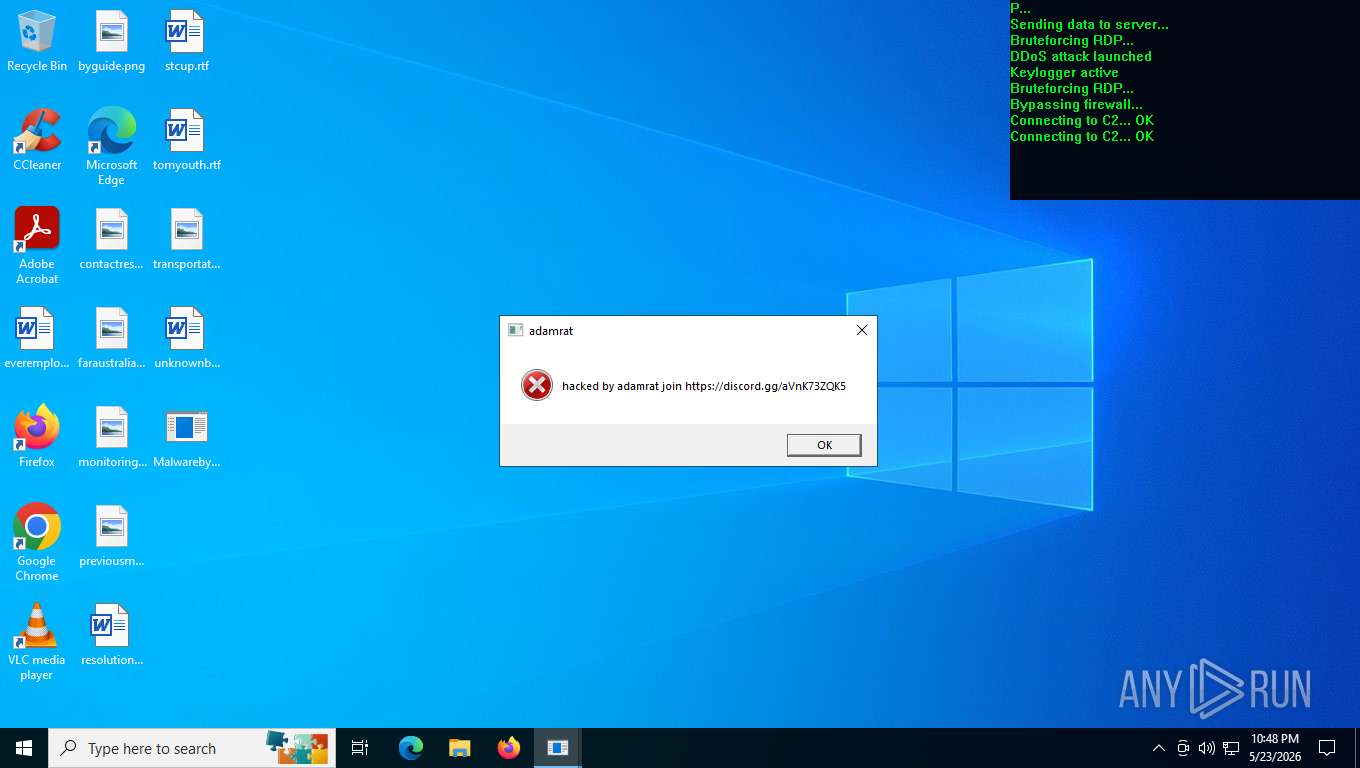Select previousm... image file
The width and height of the screenshot is (1360, 768).
coord(112,536)
